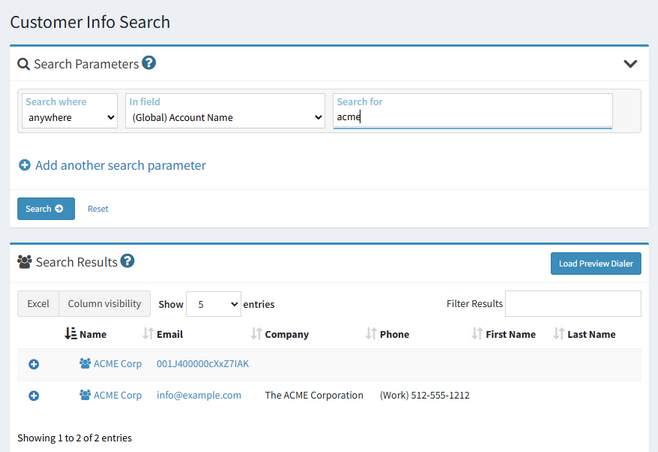Click the Search Parameters magnifier icon

click(x=24, y=64)
